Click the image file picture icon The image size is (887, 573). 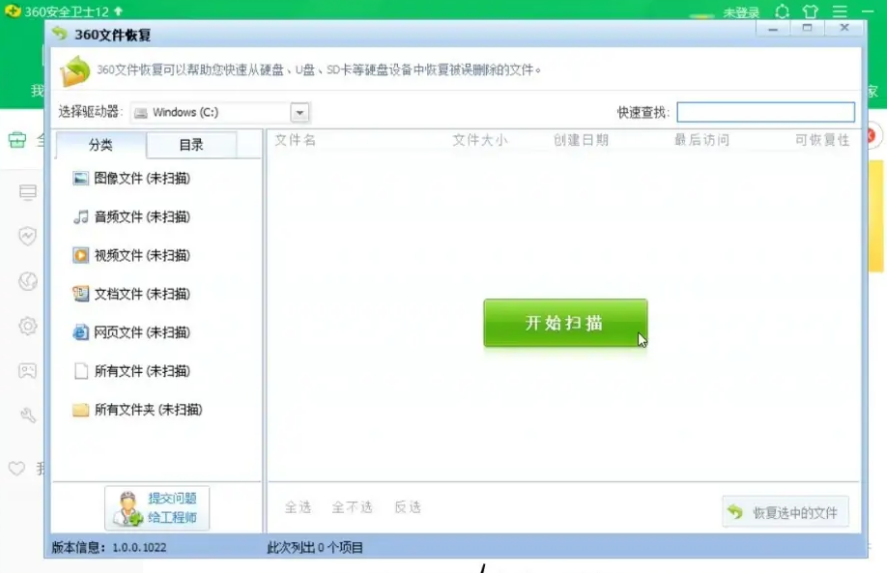tap(81, 178)
